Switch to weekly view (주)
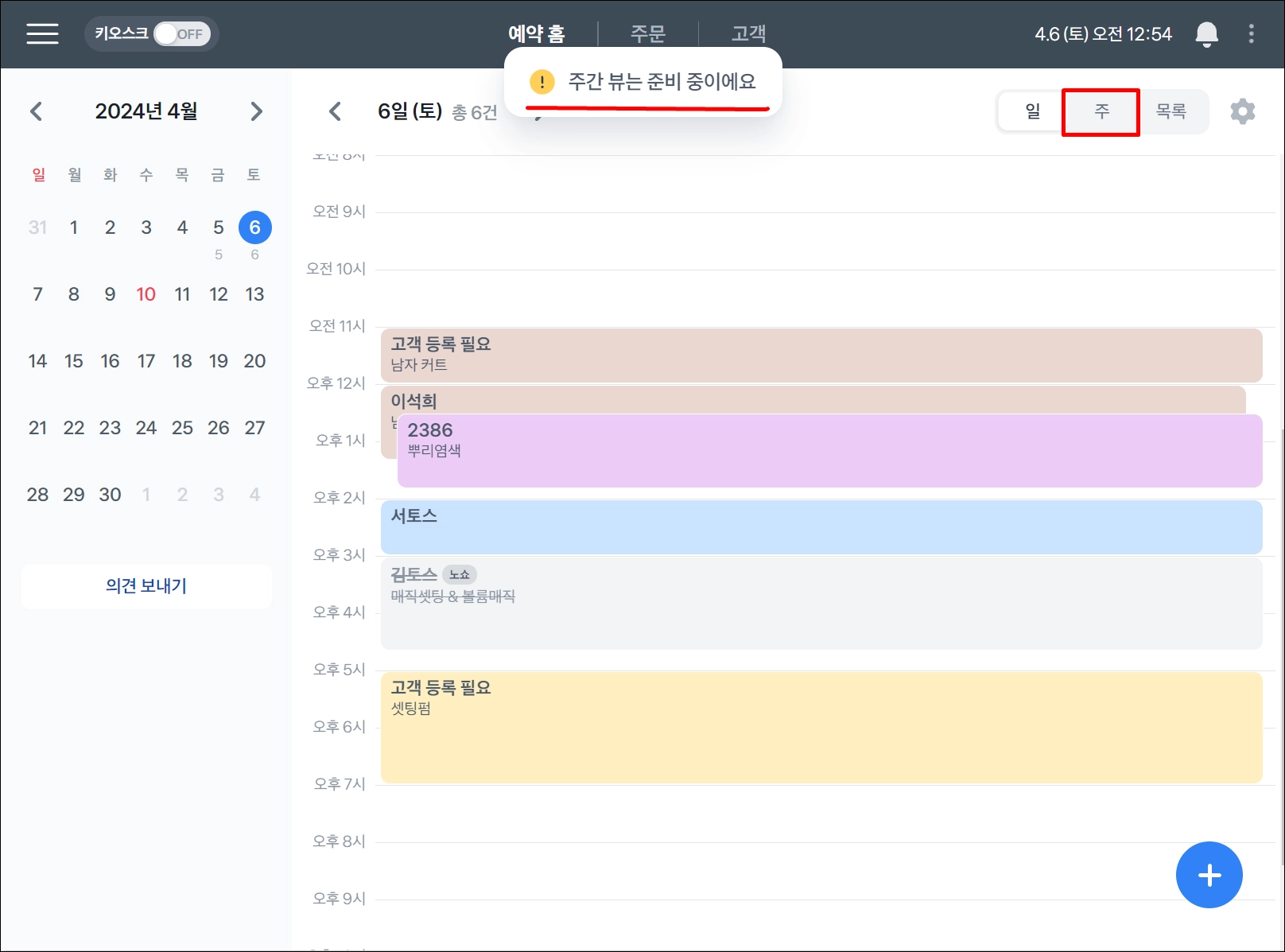Viewport: 1285px width, 952px height. click(1101, 111)
